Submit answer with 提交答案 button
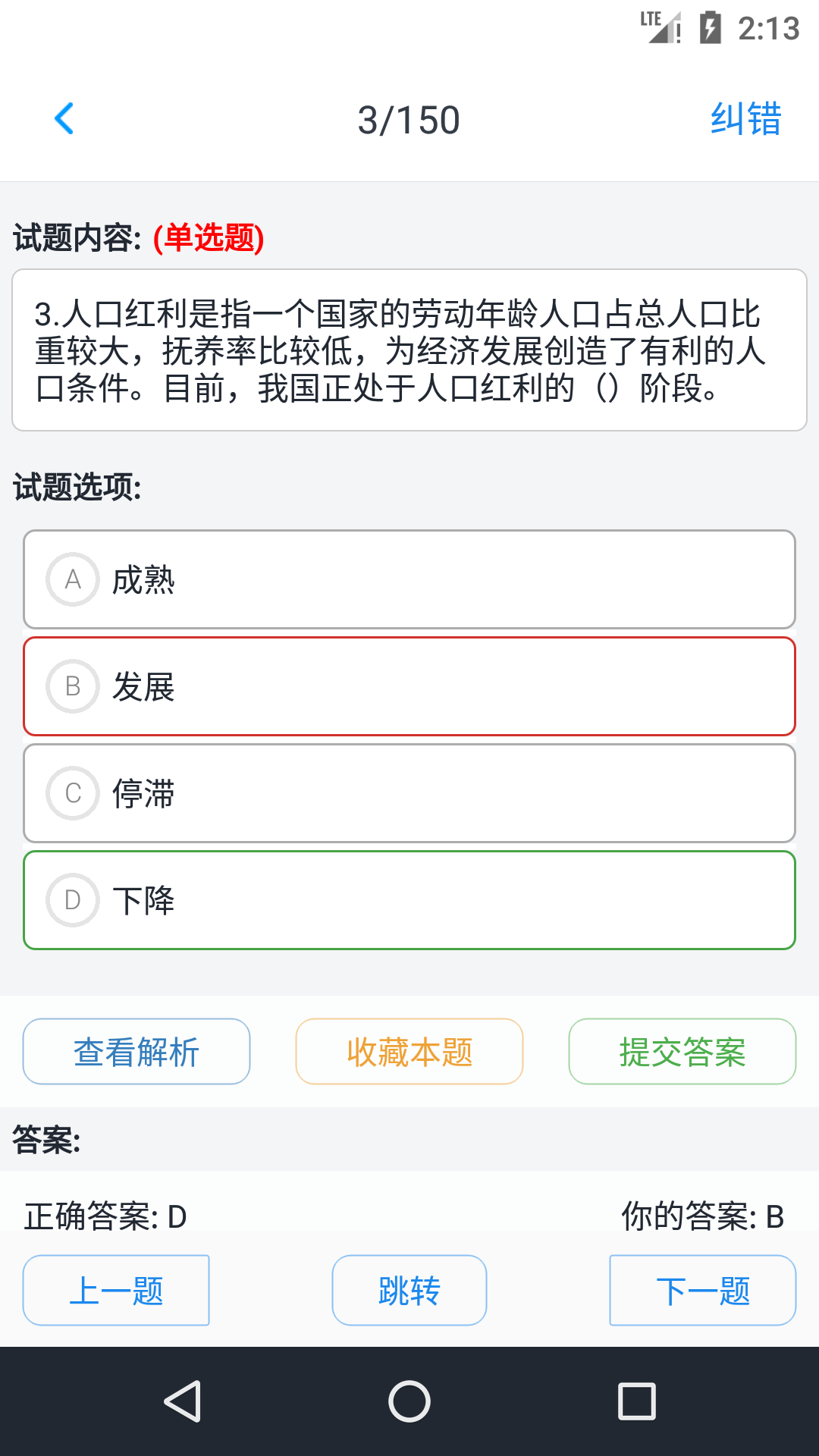This screenshot has width=819, height=1456. (682, 1052)
